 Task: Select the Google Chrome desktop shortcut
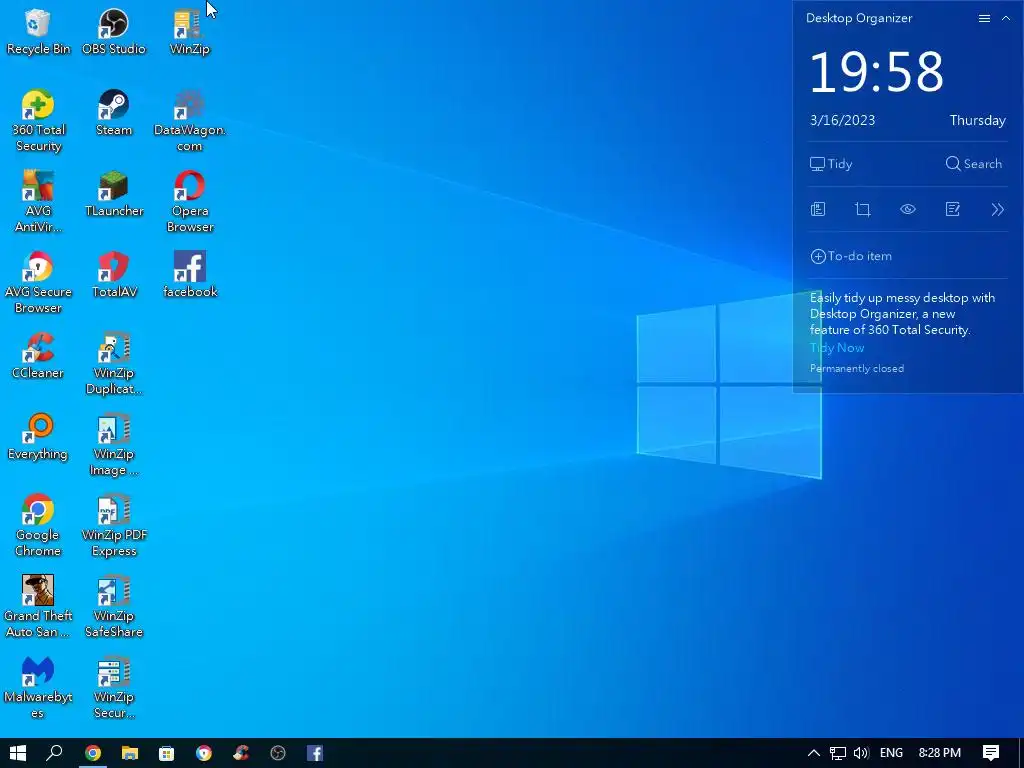[x=38, y=526]
